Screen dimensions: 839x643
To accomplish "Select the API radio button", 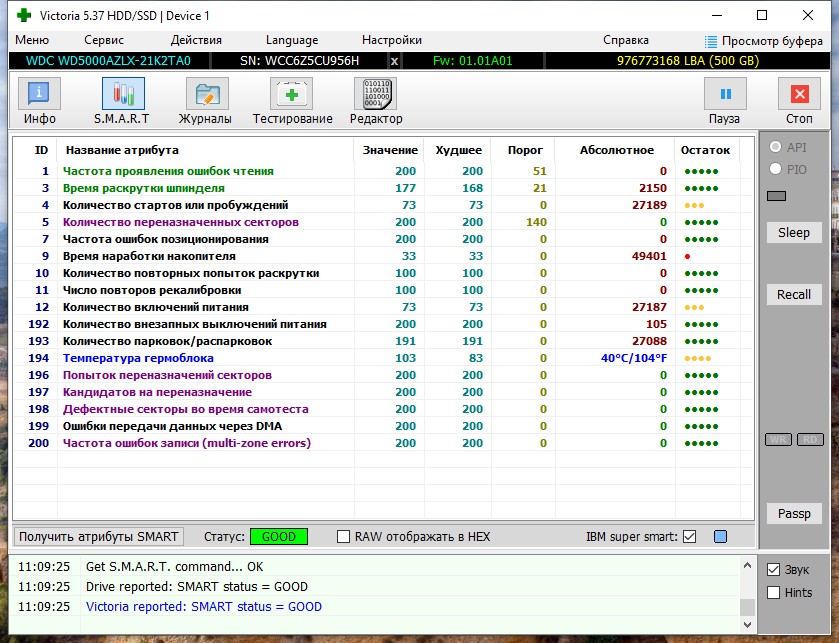I will click(775, 147).
